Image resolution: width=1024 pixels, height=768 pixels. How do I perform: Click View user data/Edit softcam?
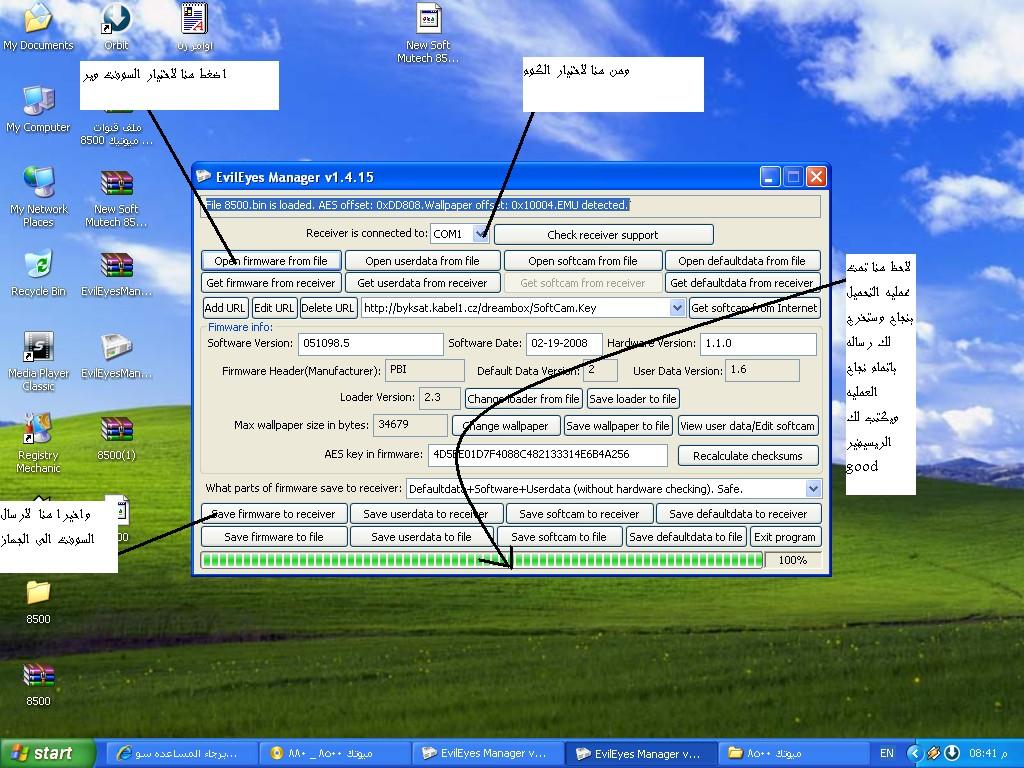(748, 426)
